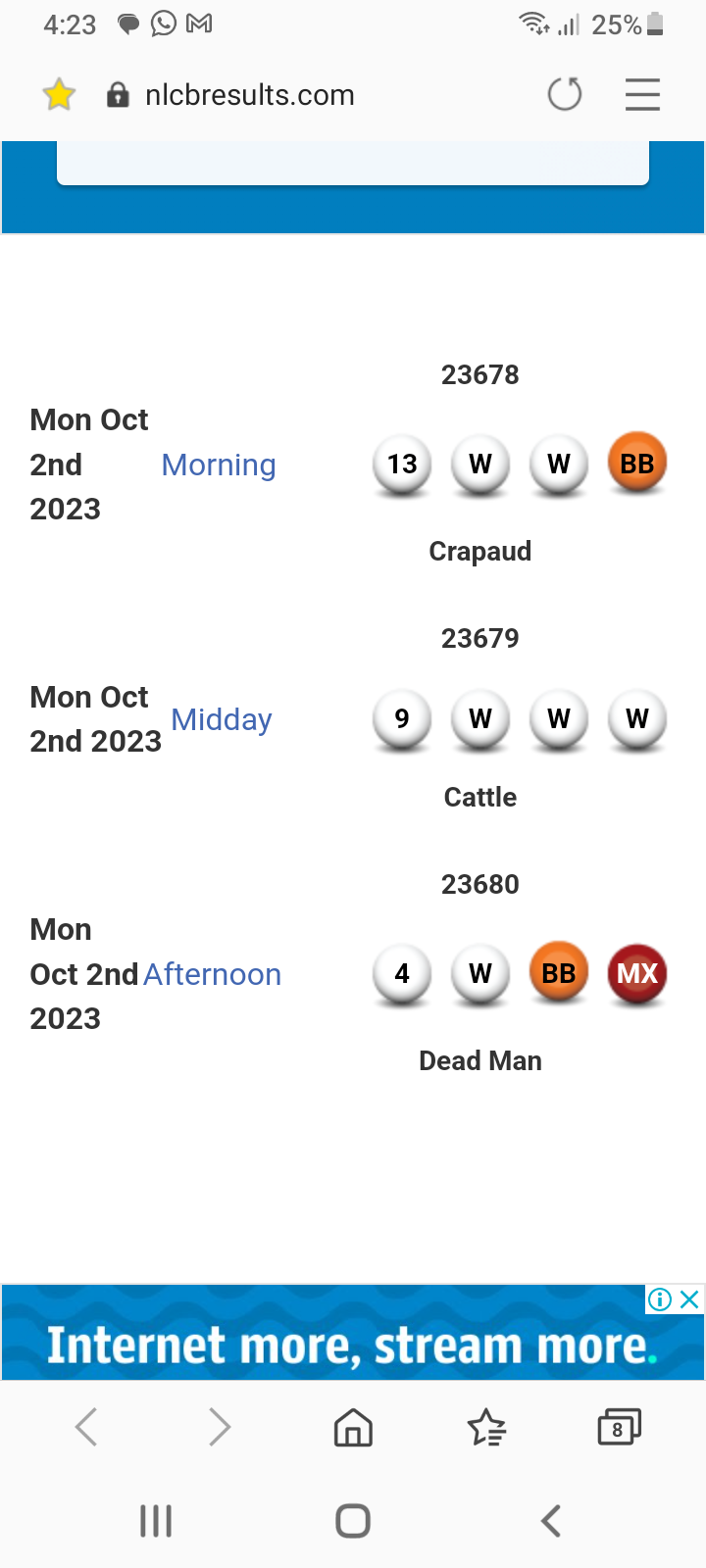Tap the yellow bookmark star icon
Image resolution: width=706 pixels, height=1568 pixels.
59,95
